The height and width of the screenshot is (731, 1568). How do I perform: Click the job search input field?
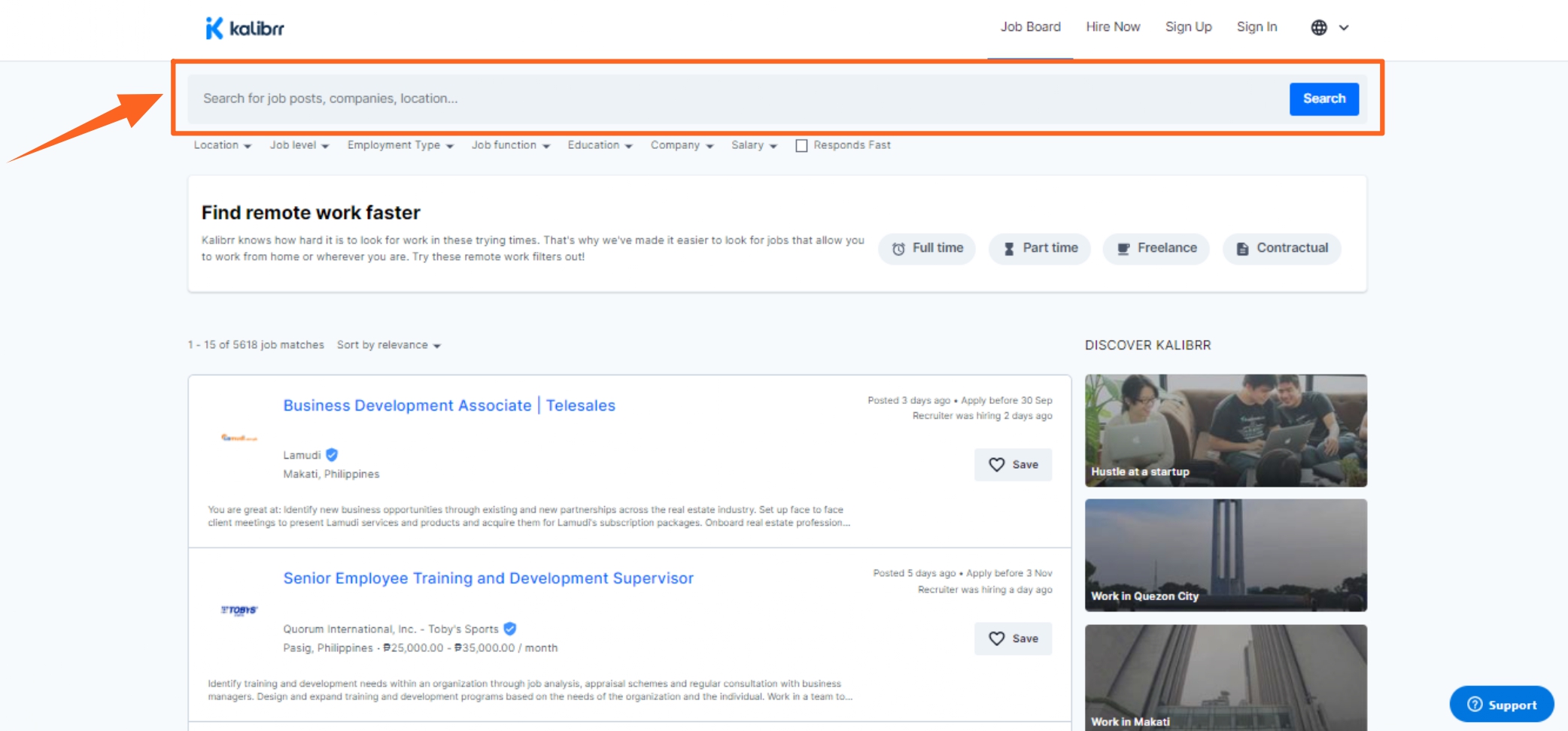coord(737,99)
